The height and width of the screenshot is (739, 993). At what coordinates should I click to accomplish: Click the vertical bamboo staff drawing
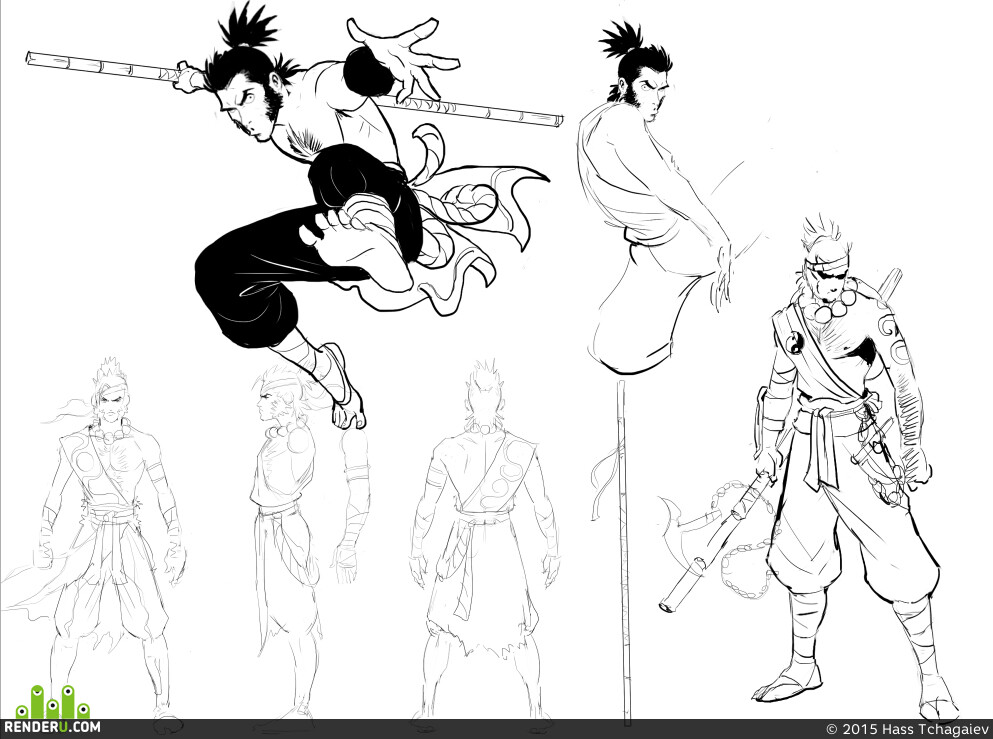point(623,551)
